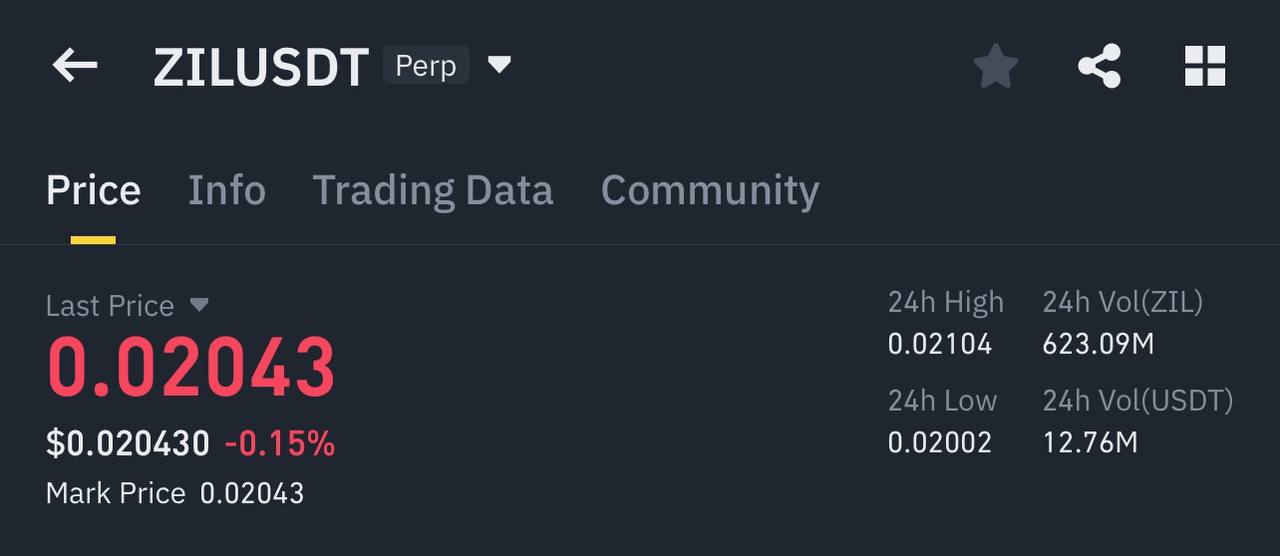This screenshot has width=1280, height=556.
Task: Tap the 24h Low value 0.02002
Action: 940,442
